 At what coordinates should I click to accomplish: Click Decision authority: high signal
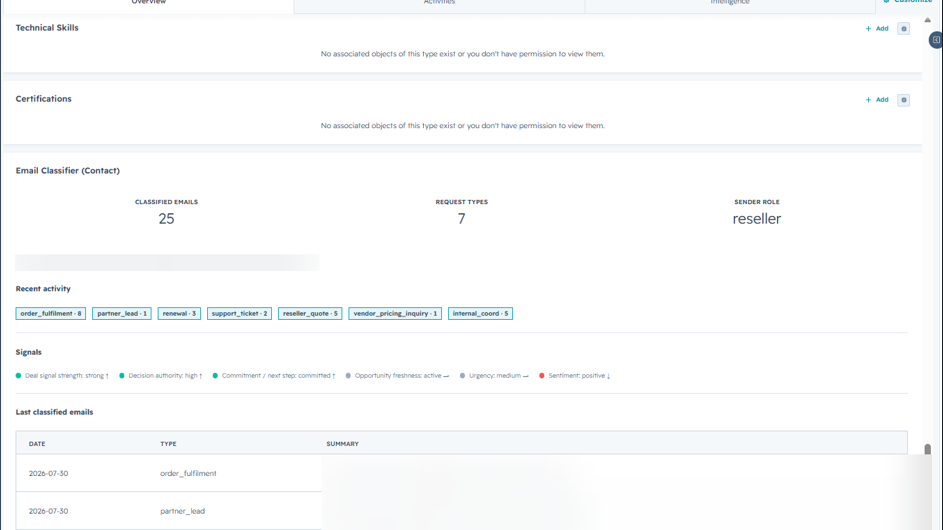(161, 376)
